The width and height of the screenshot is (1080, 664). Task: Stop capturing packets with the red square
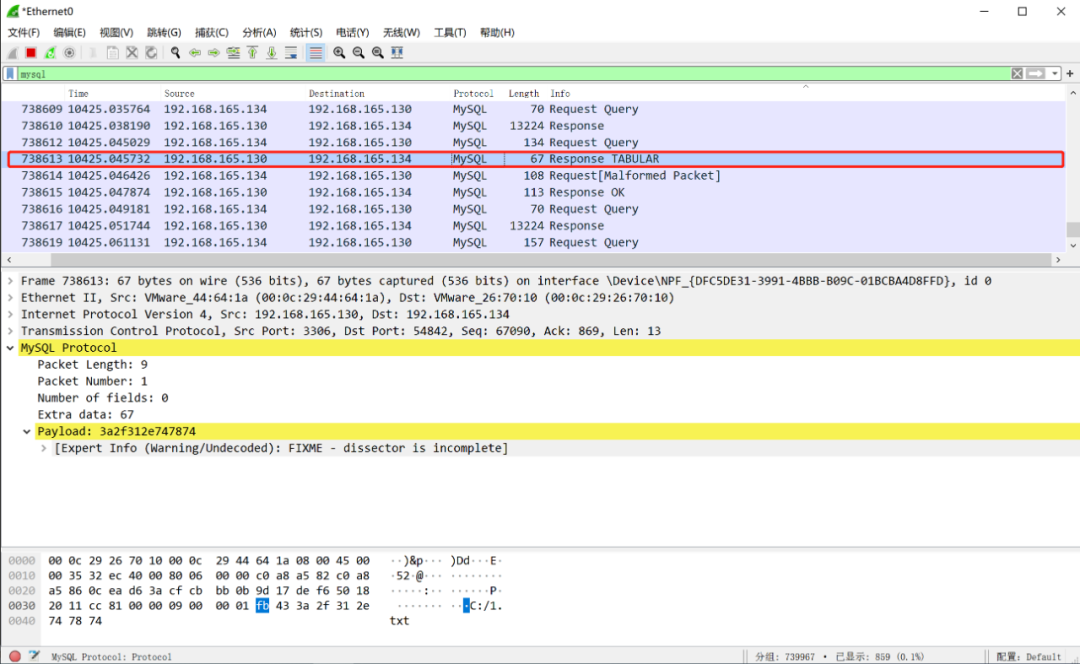point(31,53)
